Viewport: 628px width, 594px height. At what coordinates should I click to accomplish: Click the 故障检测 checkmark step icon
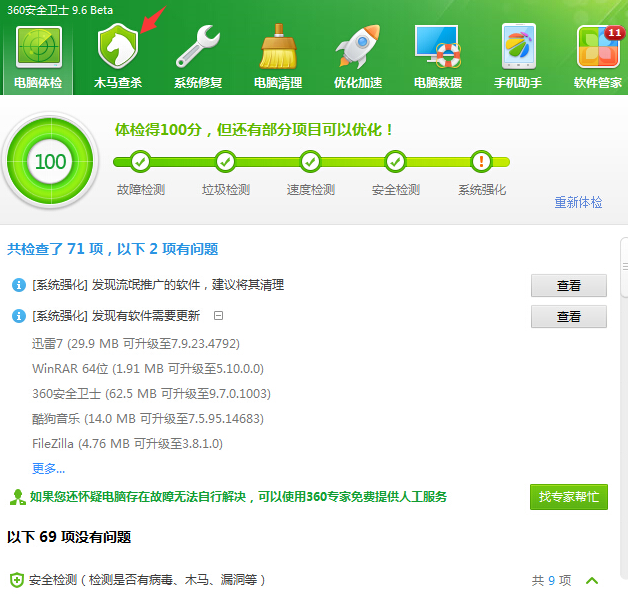click(x=141, y=162)
